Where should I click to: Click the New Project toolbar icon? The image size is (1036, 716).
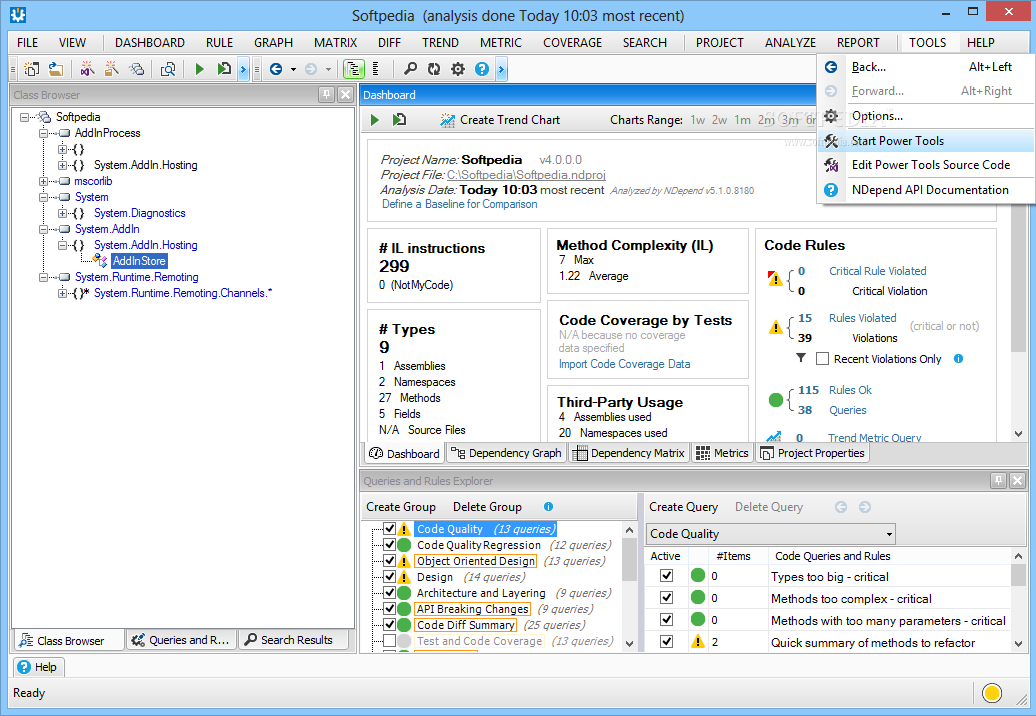tap(31, 69)
